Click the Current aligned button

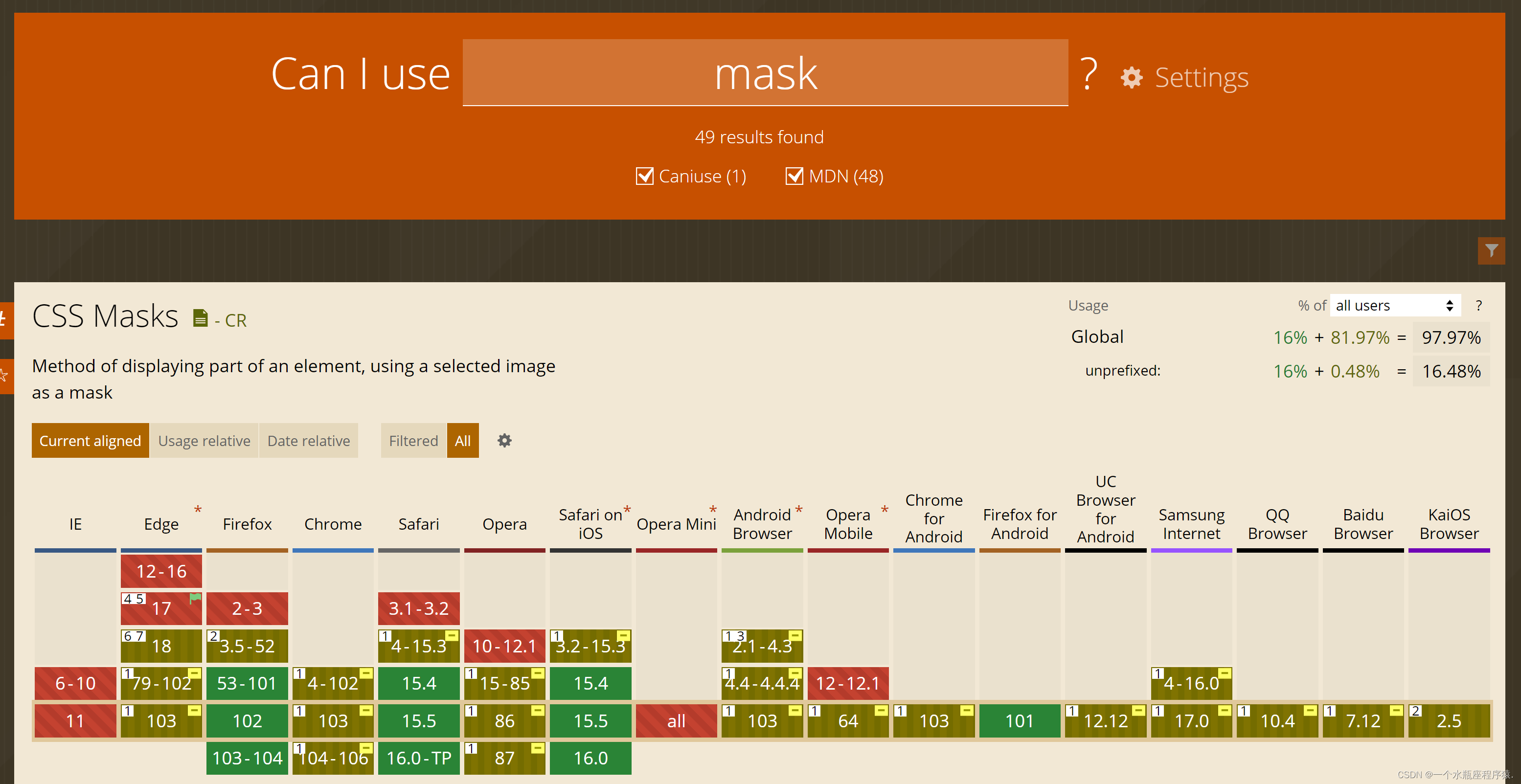click(x=89, y=440)
